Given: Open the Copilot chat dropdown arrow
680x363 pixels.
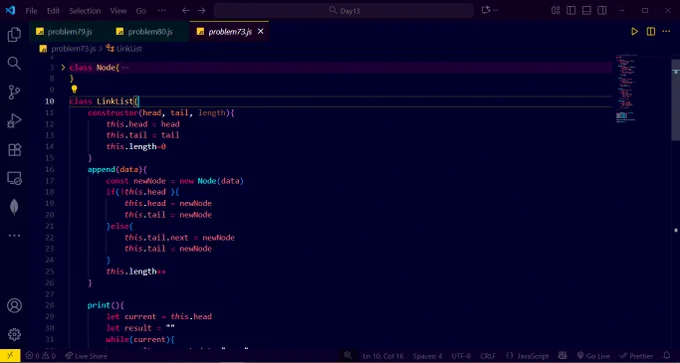Looking at the screenshot, I should tap(496, 10).
